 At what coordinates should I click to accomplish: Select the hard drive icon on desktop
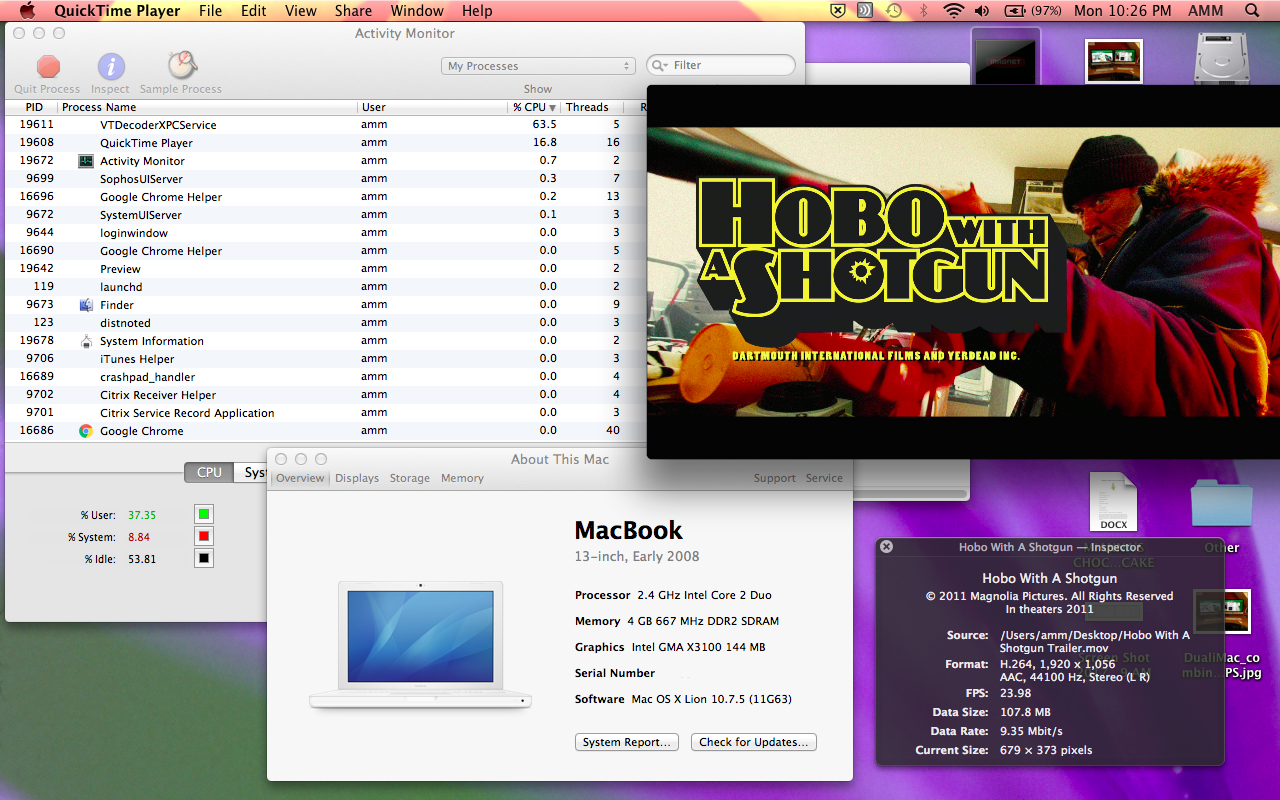pyautogui.click(x=1222, y=57)
